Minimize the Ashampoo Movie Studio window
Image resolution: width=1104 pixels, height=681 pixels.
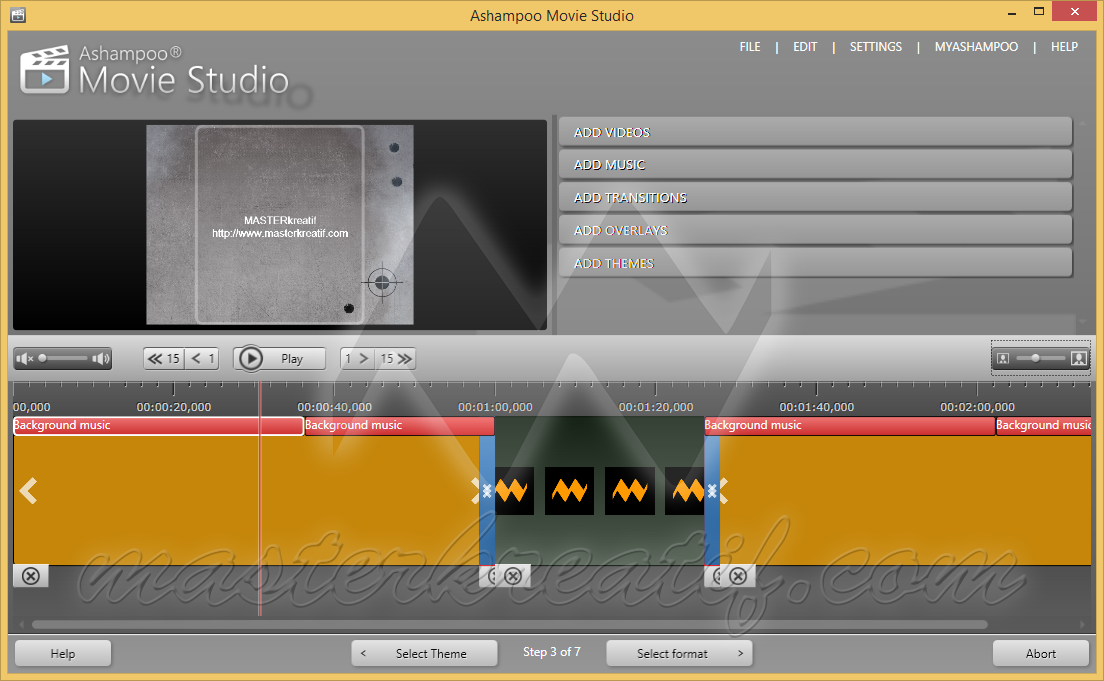[x=1012, y=13]
